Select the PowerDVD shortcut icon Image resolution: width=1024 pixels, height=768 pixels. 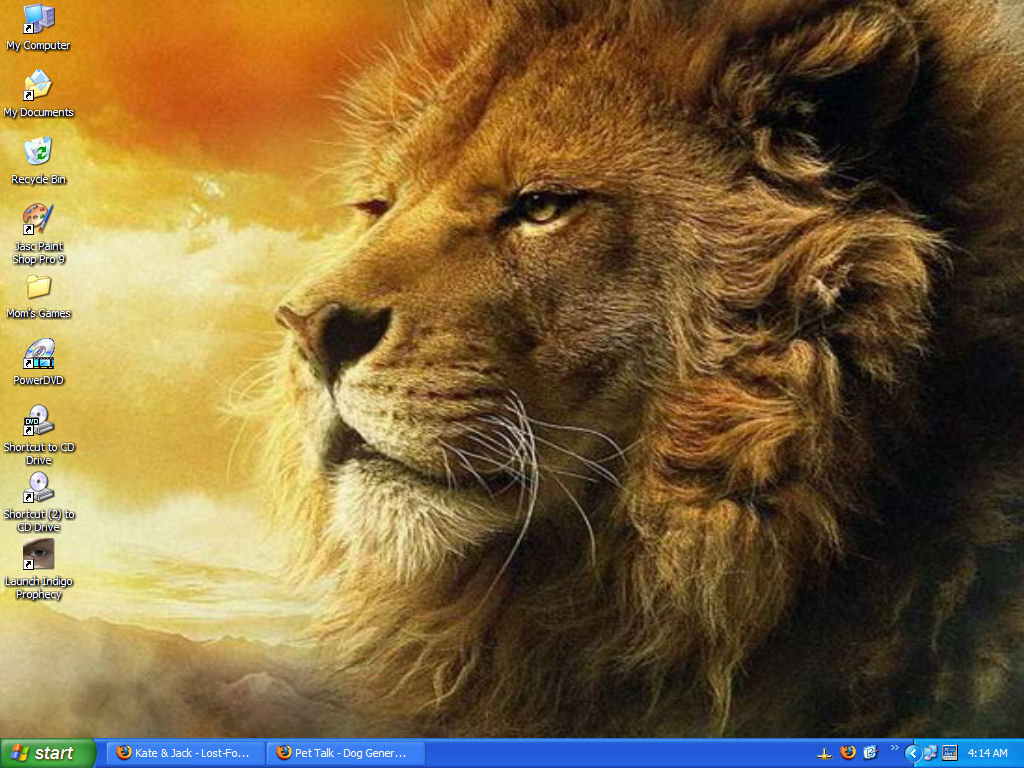[39, 362]
